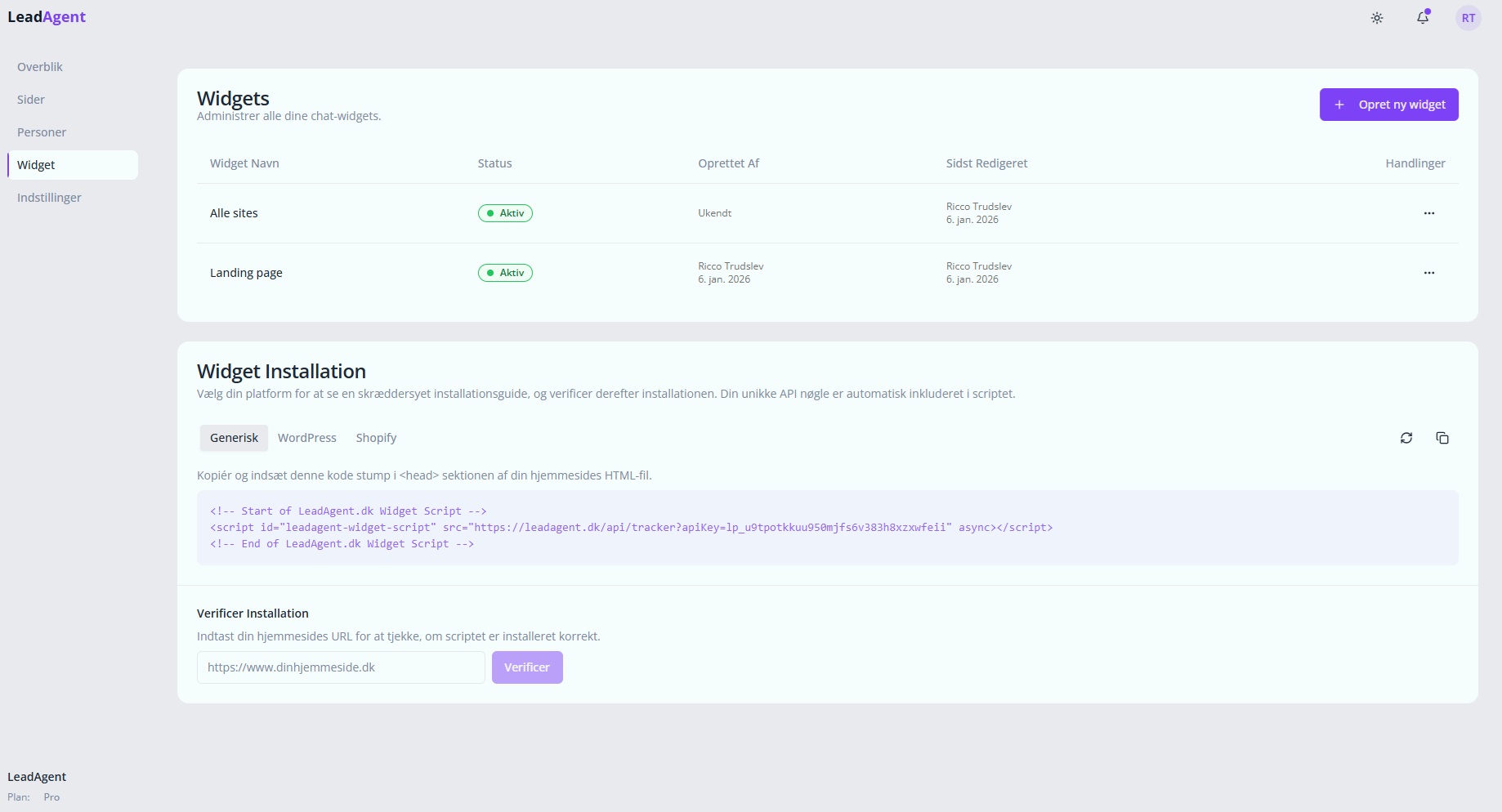Viewport: 1502px width, 812px height.
Task: Copy the installation script with copy icon
Action: (1442, 438)
